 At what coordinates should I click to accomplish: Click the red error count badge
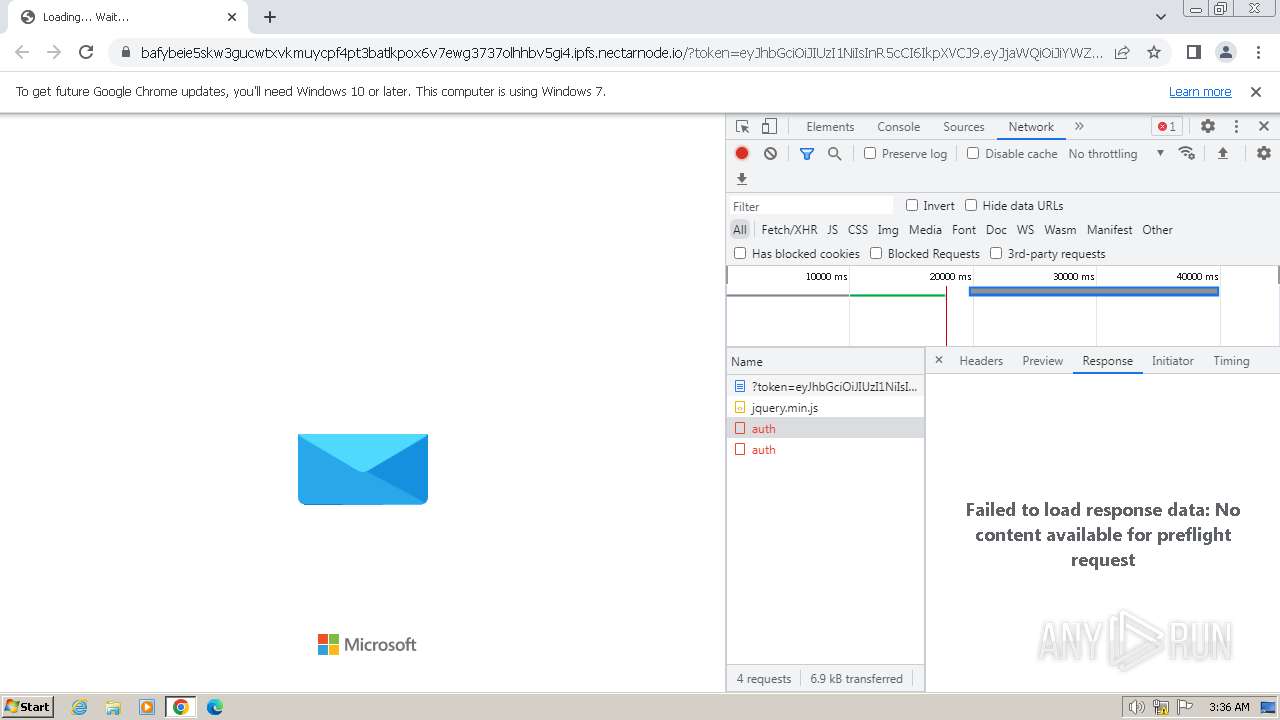tap(1166, 127)
